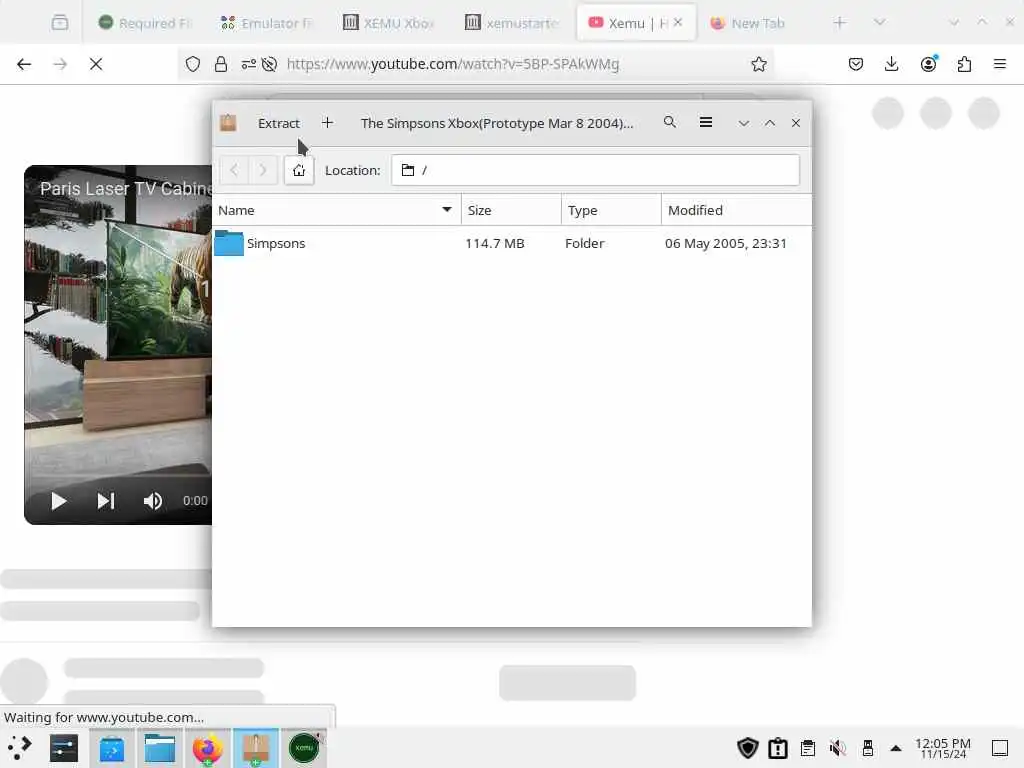Click the Extract button in archive manager

click(x=278, y=123)
